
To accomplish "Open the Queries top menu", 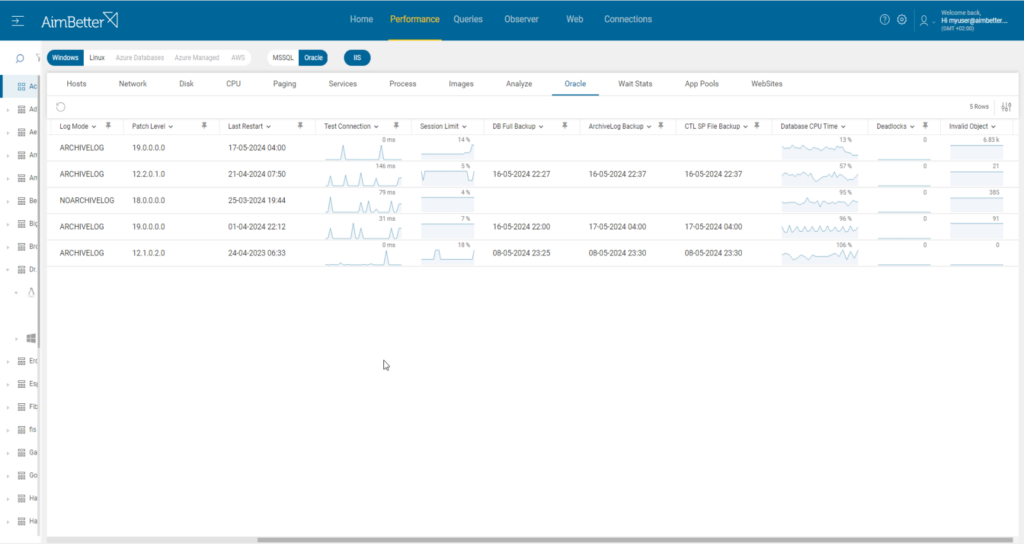I will 468,20.
